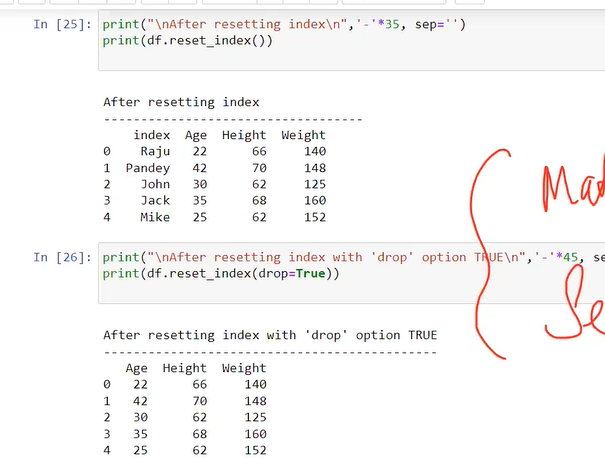Click the 'Weight' header in first output table
This screenshot has height=458, width=605.
click(303, 135)
